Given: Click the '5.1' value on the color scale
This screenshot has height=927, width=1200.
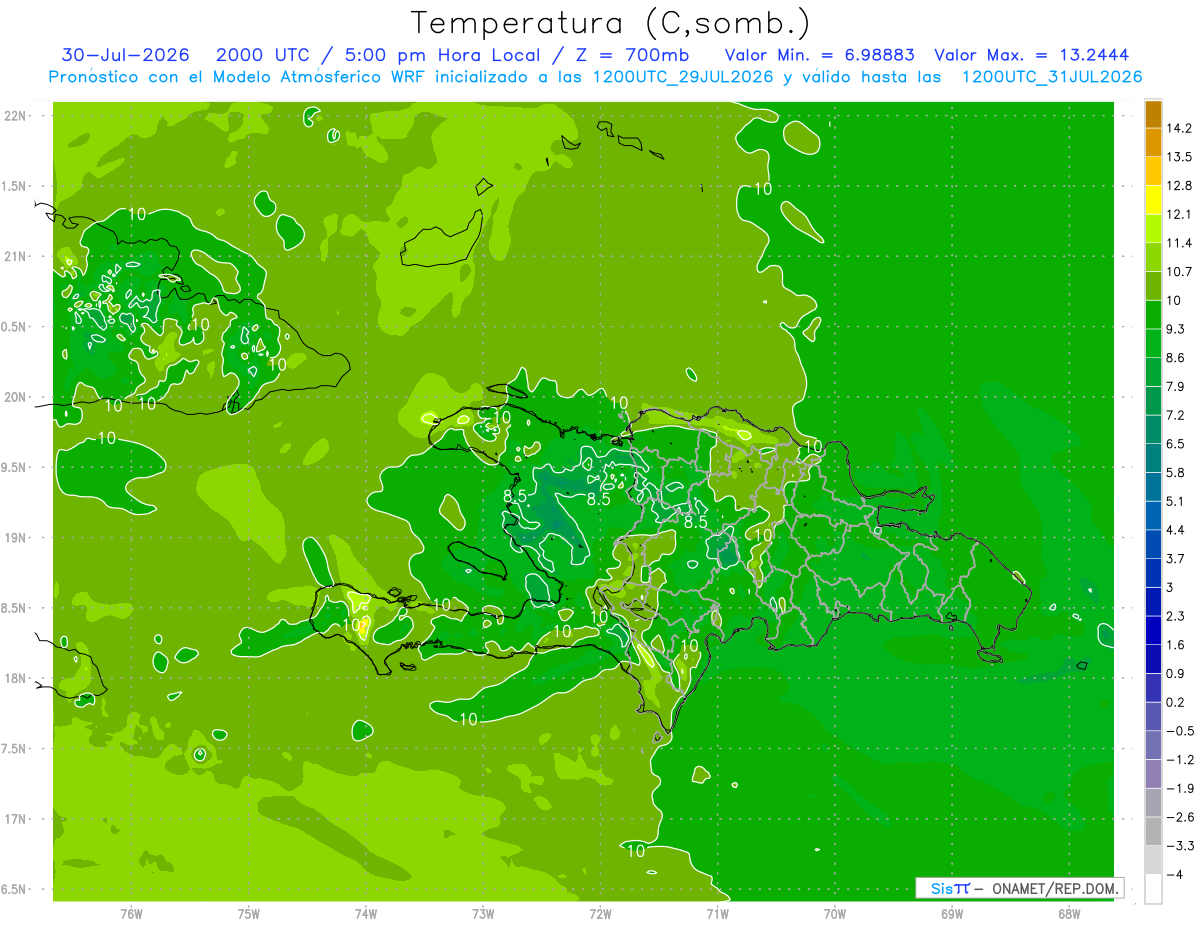Looking at the screenshot, I should point(1176,500).
